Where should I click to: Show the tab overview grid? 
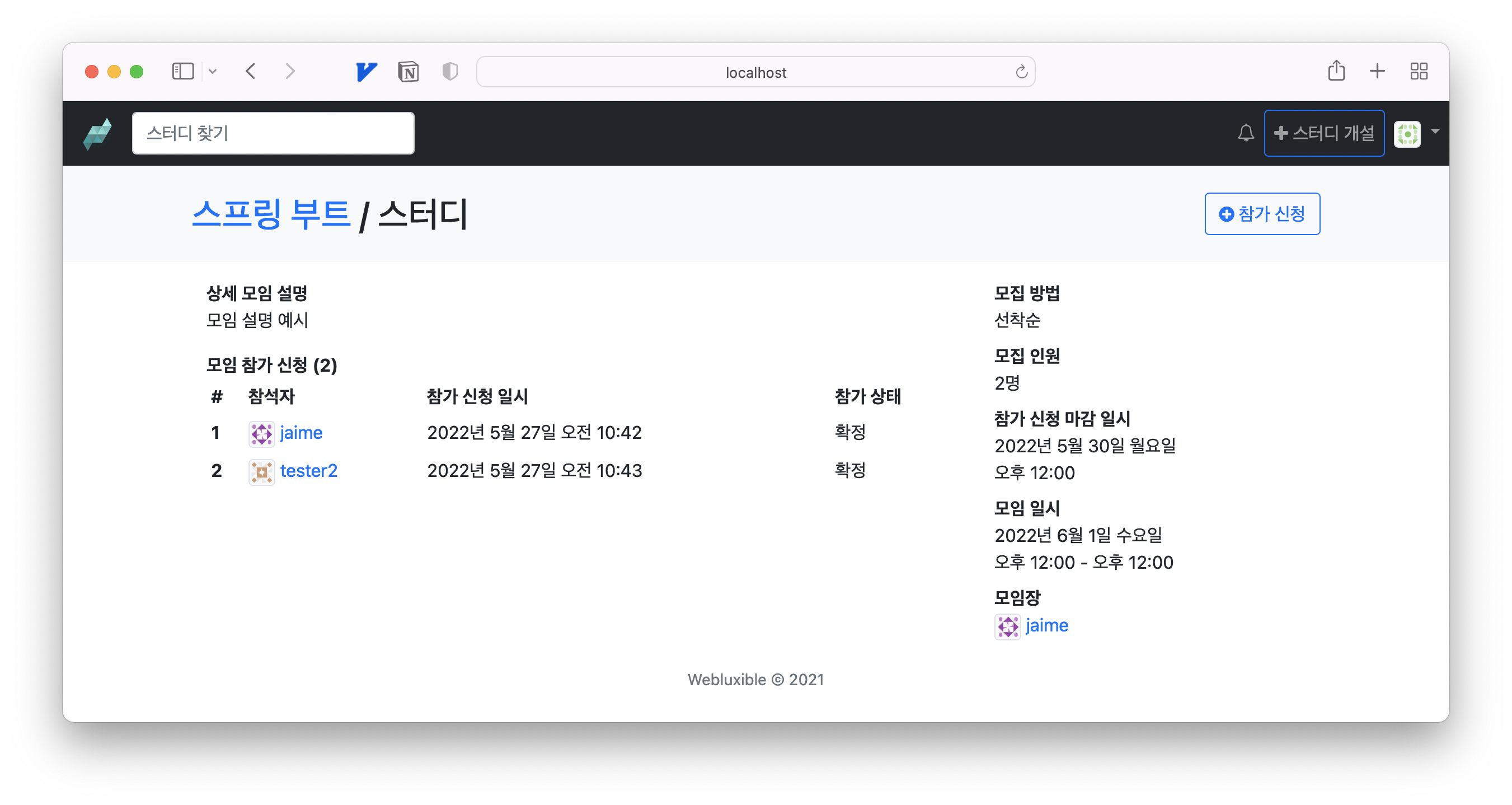1419,71
